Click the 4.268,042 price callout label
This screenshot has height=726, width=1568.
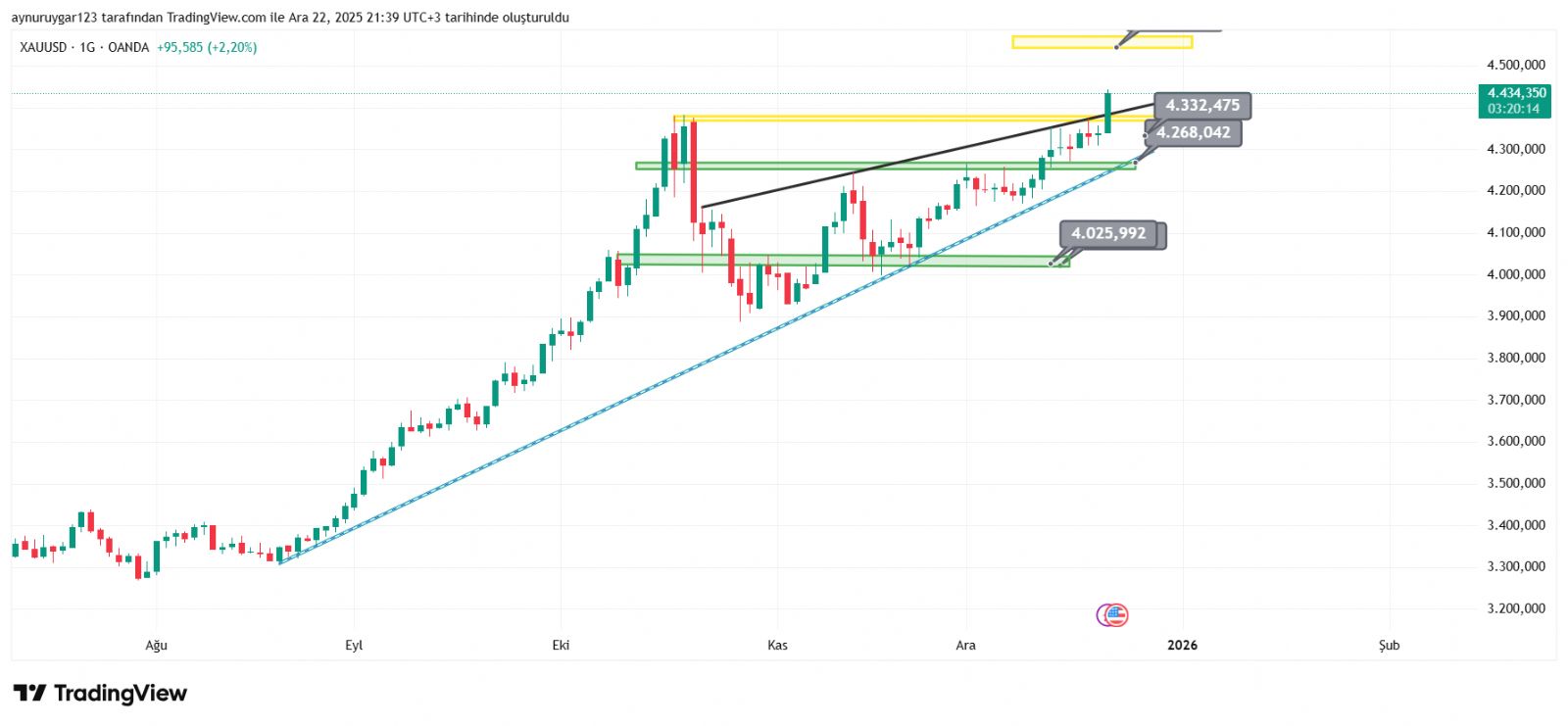click(x=1193, y=133)
